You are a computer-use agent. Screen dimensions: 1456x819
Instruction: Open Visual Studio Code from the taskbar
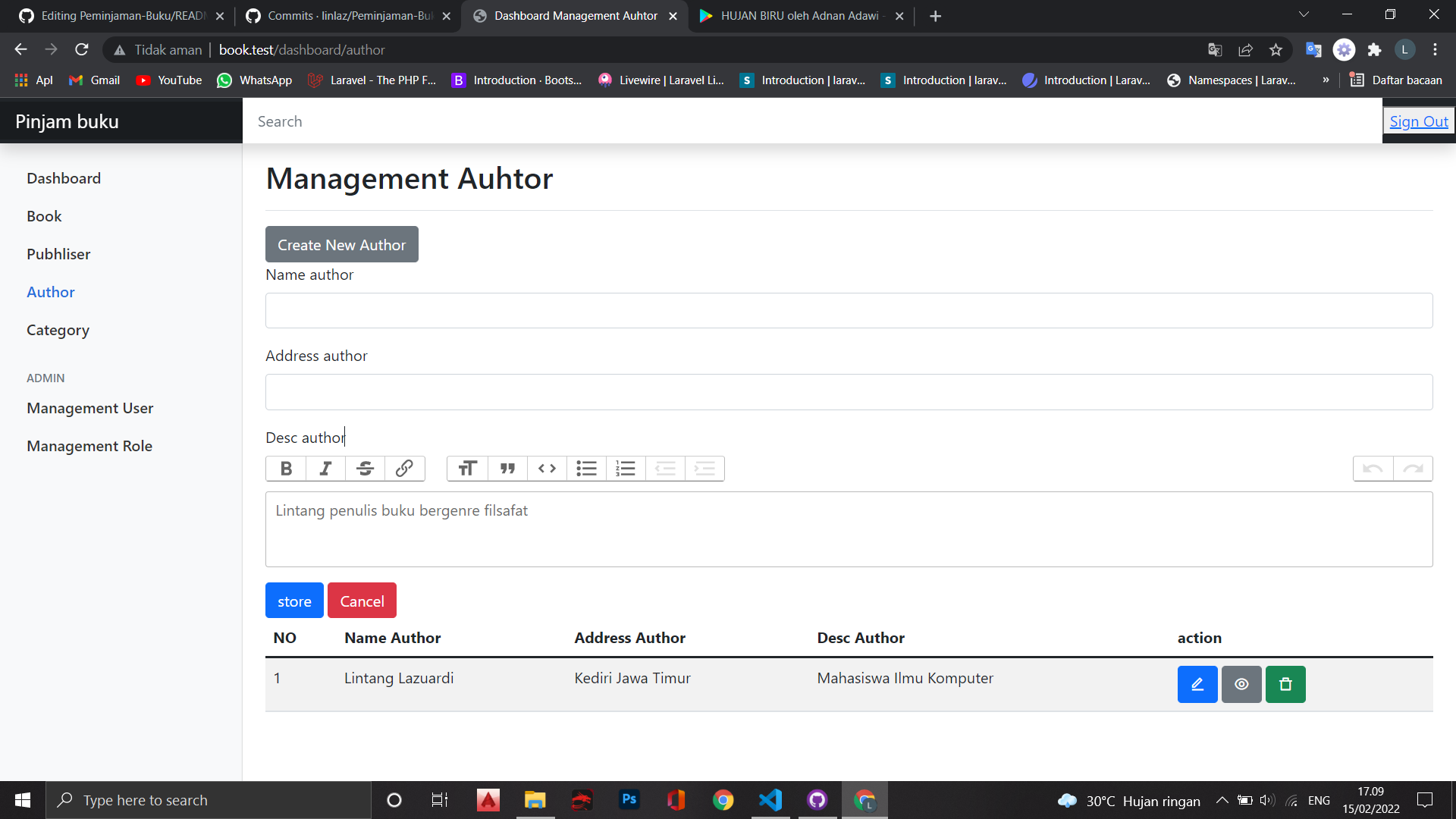[x=770, y=800]
